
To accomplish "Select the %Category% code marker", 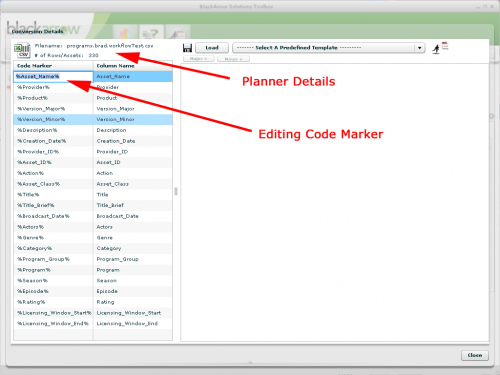I will (53, 248).
